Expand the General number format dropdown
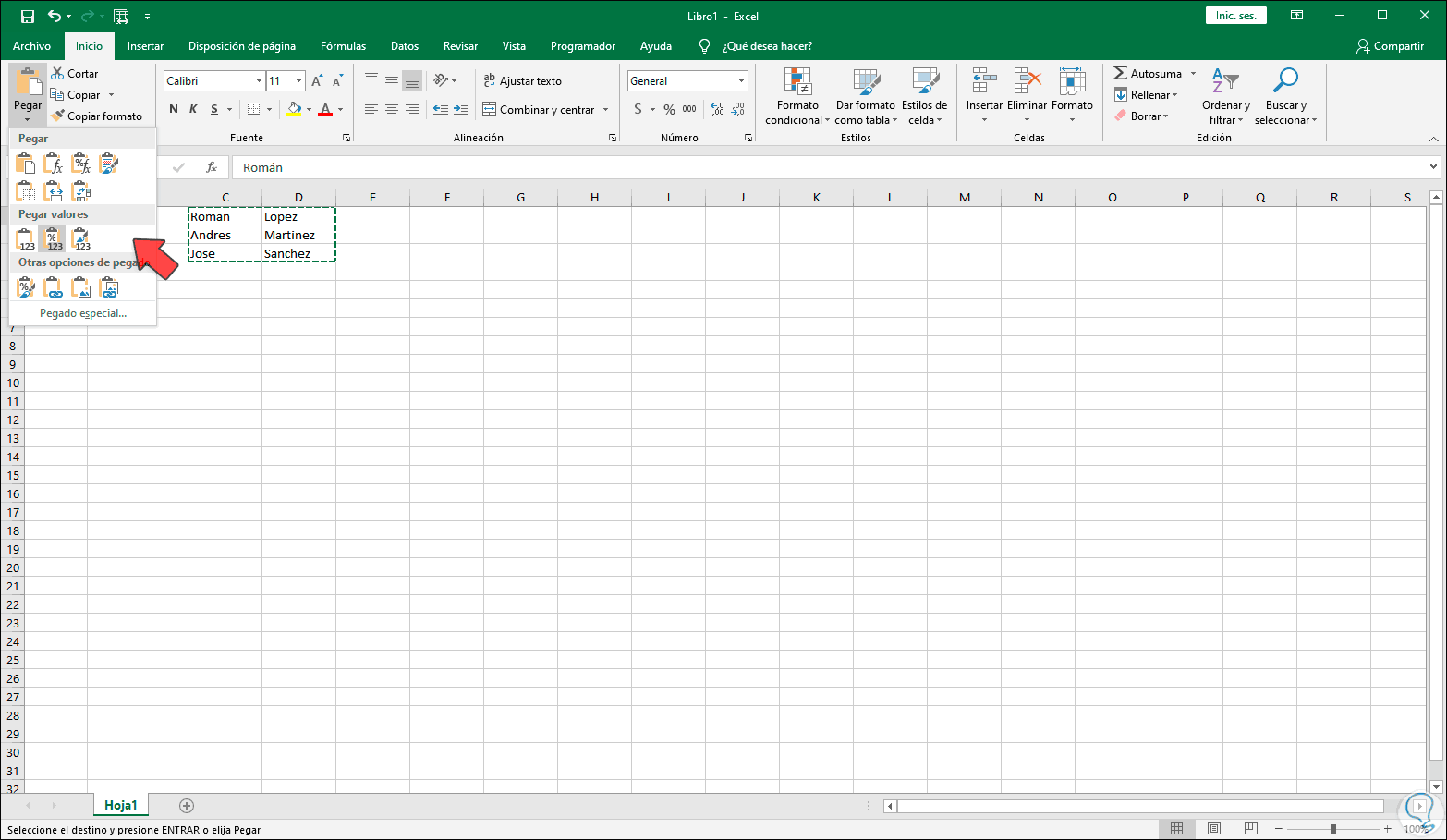Screen dimensions: 1447x840 tap(740, 80)
